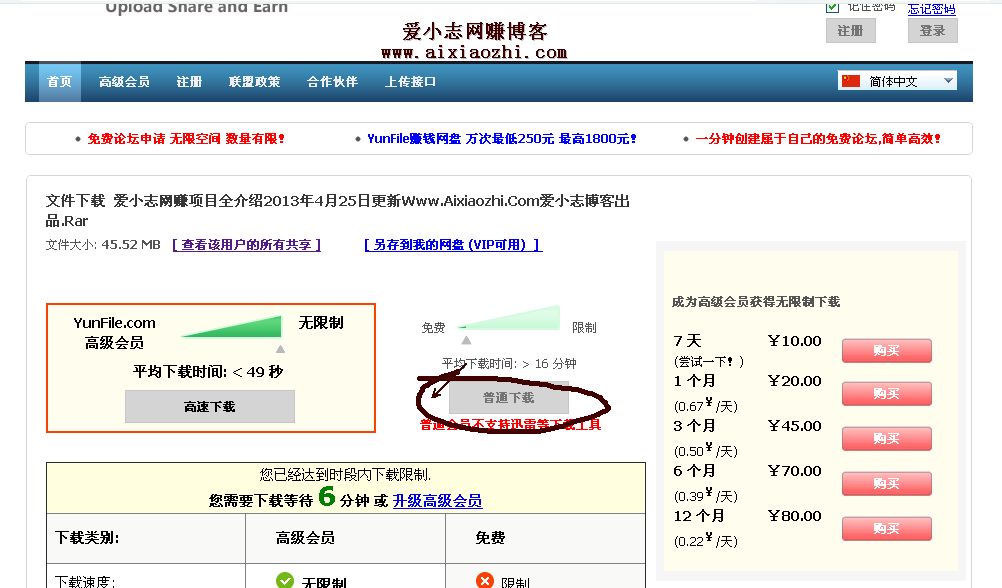The width and height of the screenshot is (1002, 588).
Task: Click the 免费 table column header
Action: pos(545,538)
